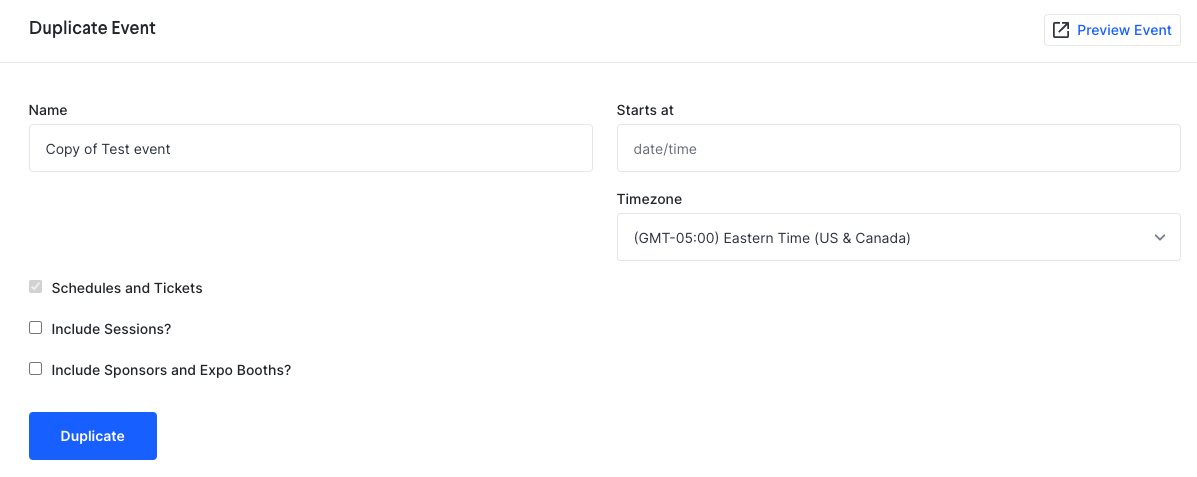1197x477 pixels.
Task: Click the chevron arrow in Timezone field
Action: (1160, 237)
